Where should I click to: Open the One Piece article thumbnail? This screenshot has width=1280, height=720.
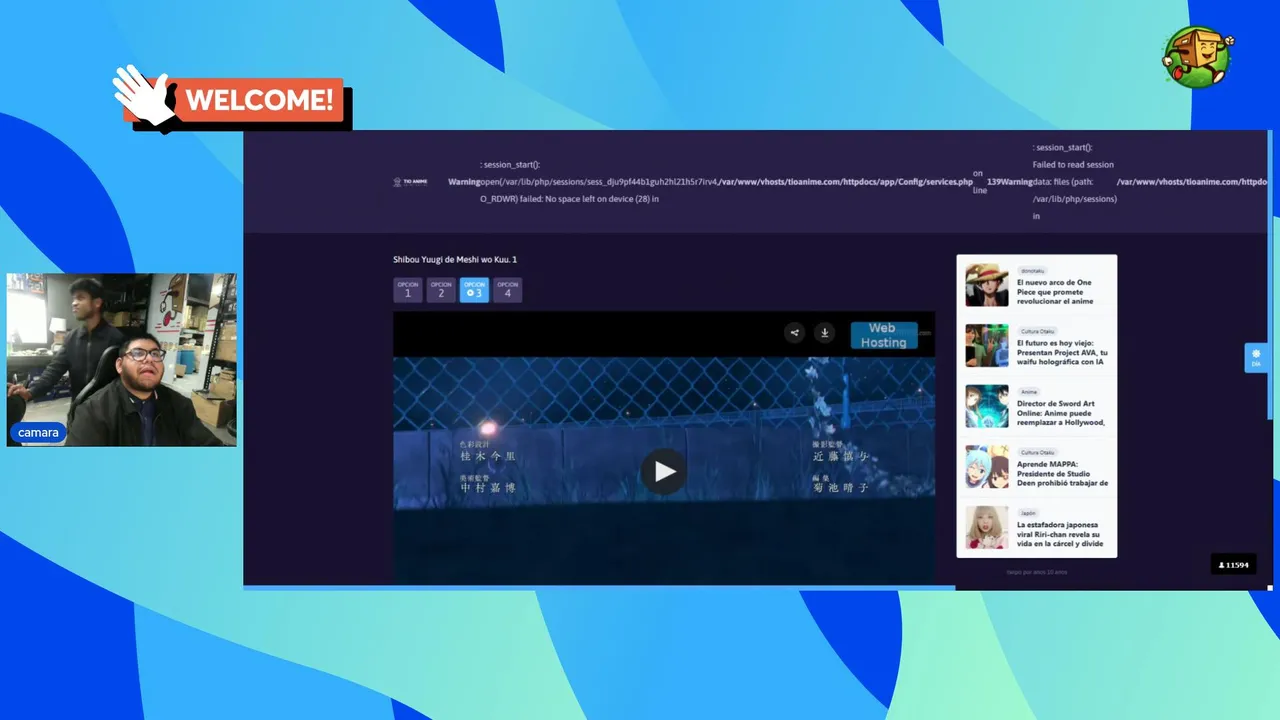click(986, 285)
